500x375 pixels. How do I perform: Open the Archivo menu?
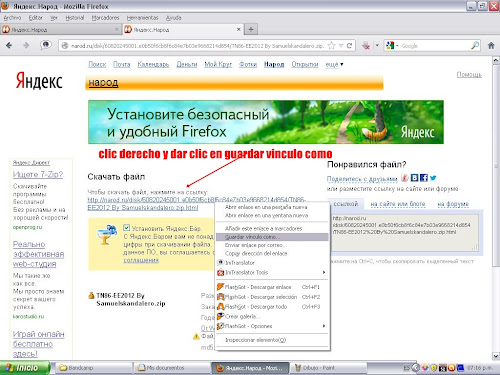[12, 18]
